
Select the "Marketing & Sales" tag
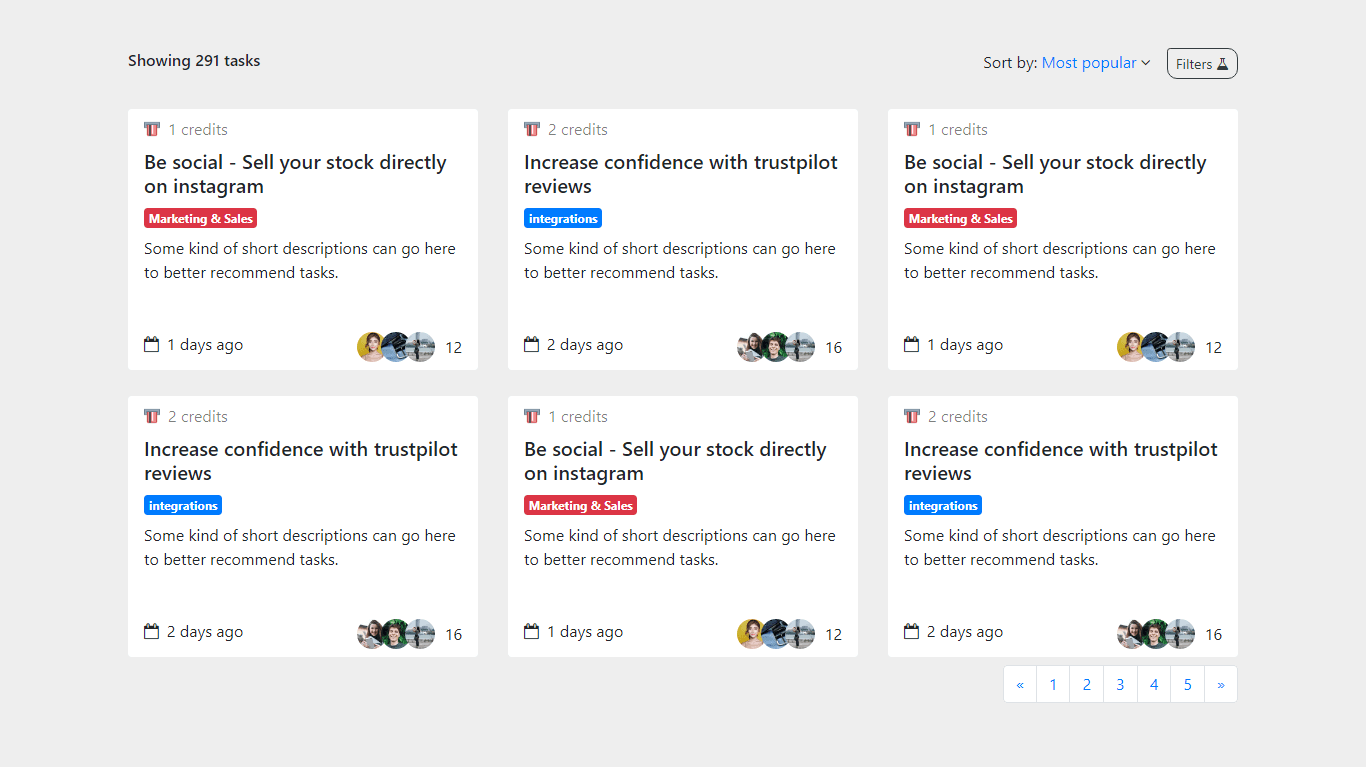200,217
